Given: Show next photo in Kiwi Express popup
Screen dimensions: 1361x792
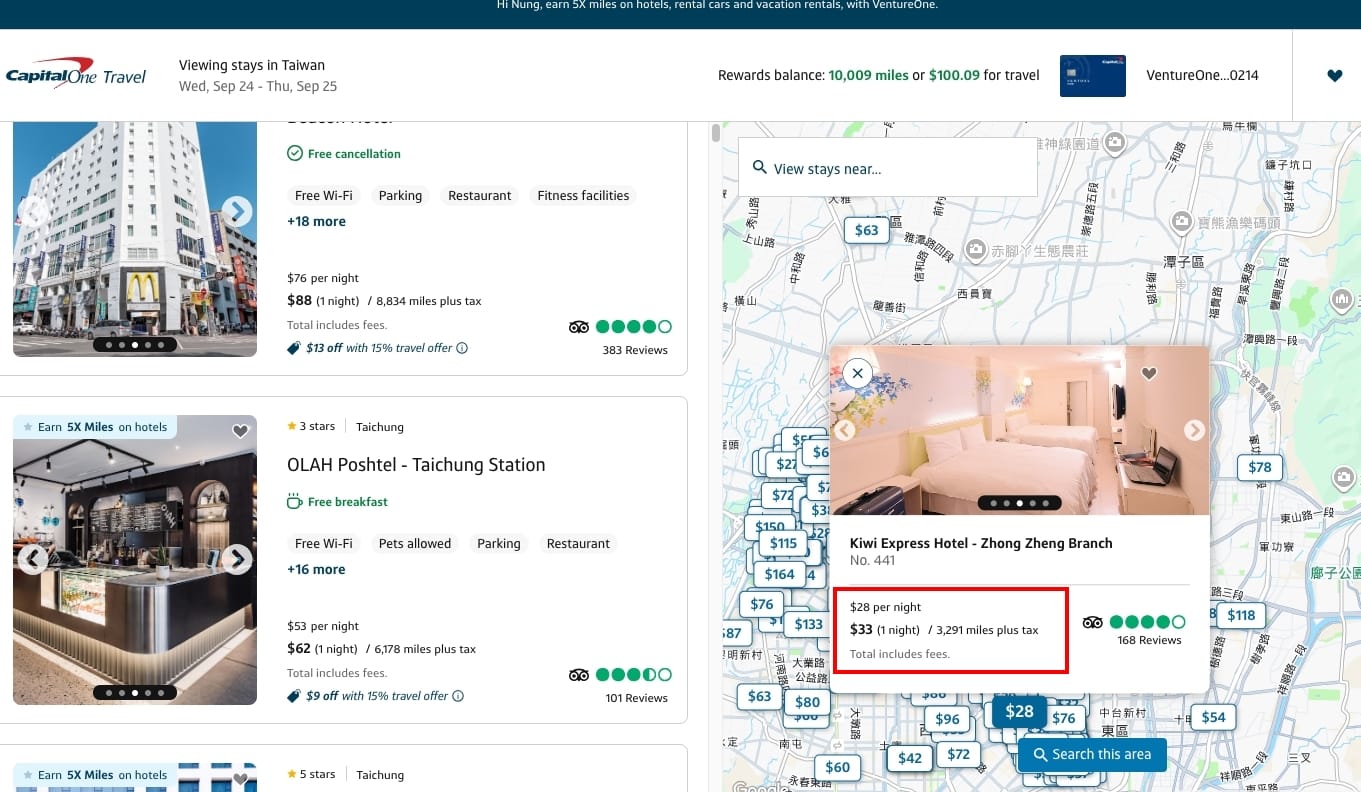Looking at the screenshot, I should coord(1194,430).
